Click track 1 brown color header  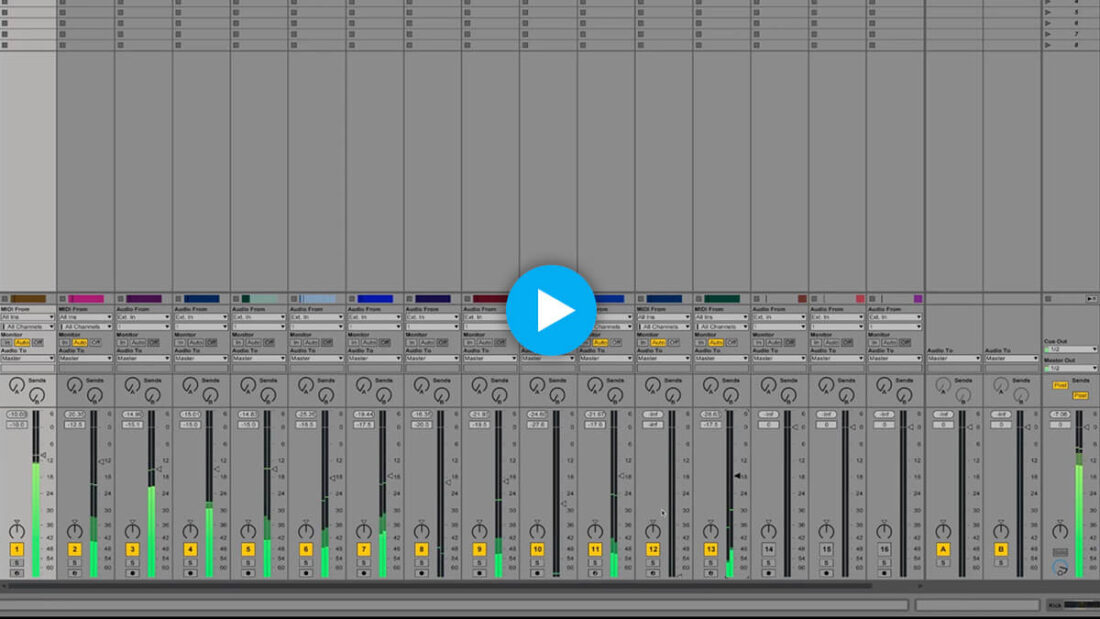click(28, 299)
